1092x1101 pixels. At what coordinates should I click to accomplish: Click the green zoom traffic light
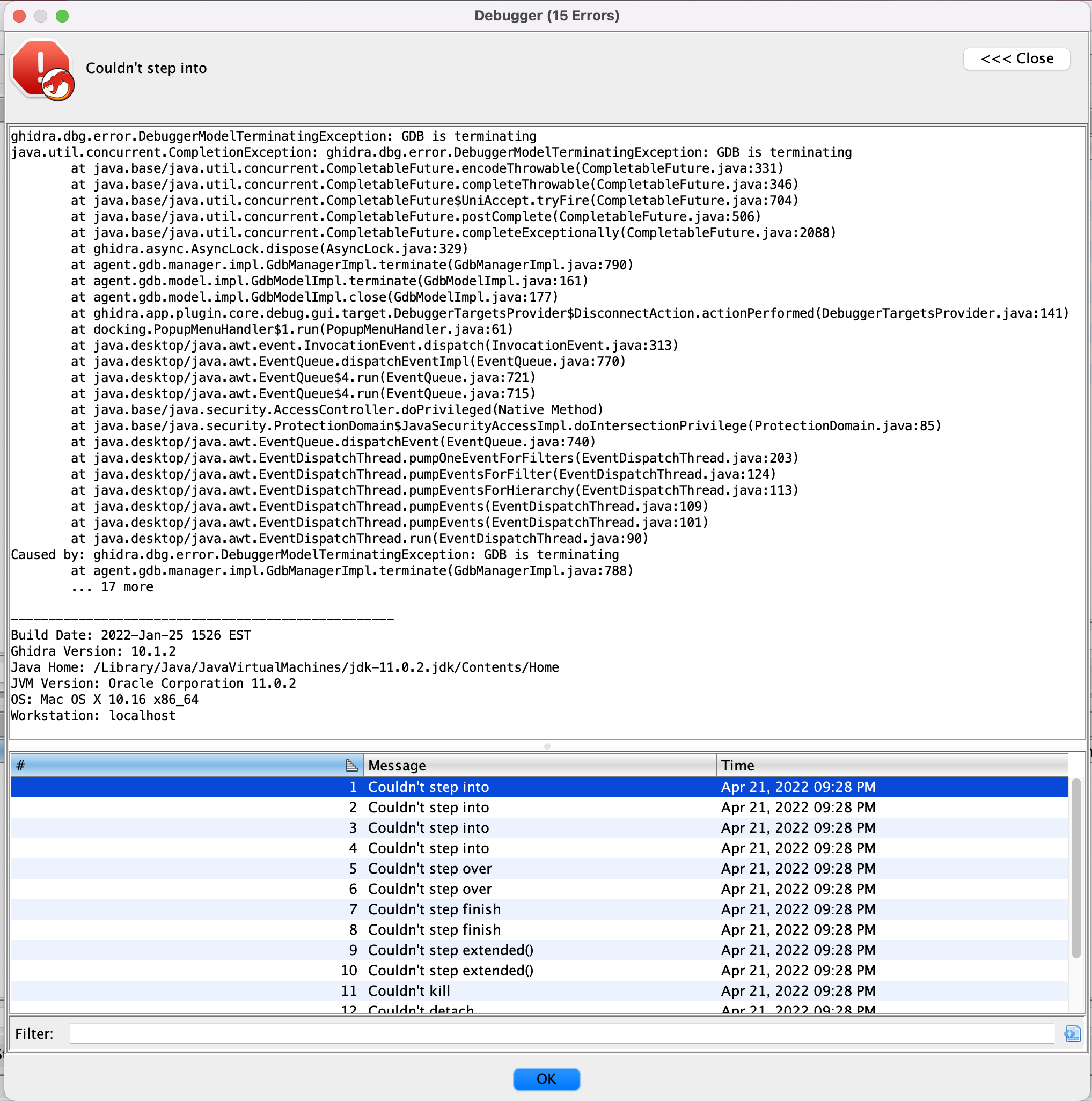pos(63,16)
